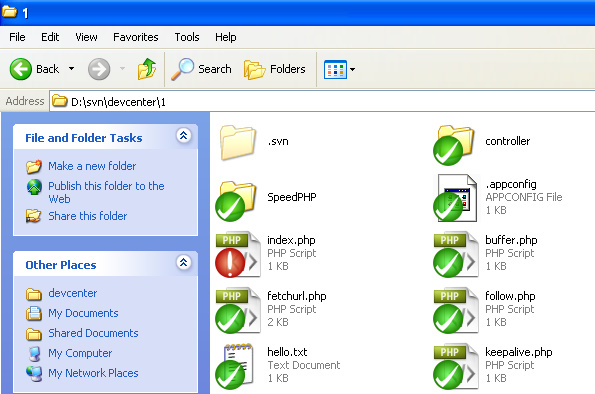
Task: Select the .appconfig file icon
Action: click(x=455, y=198)
